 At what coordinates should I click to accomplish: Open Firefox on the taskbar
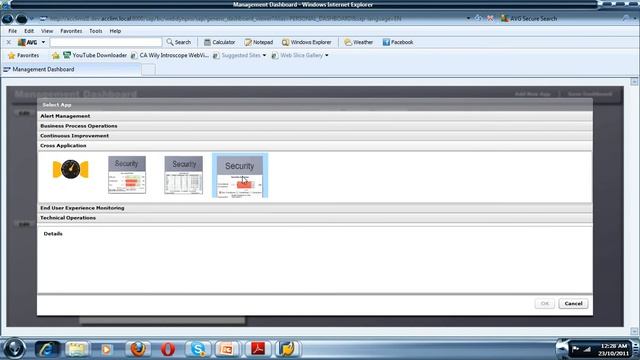click(138, 349)
